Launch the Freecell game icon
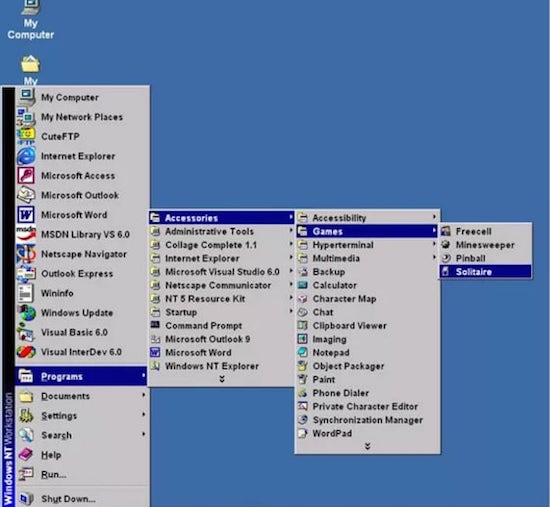This screenshot has width=550, height=507. 446,231
